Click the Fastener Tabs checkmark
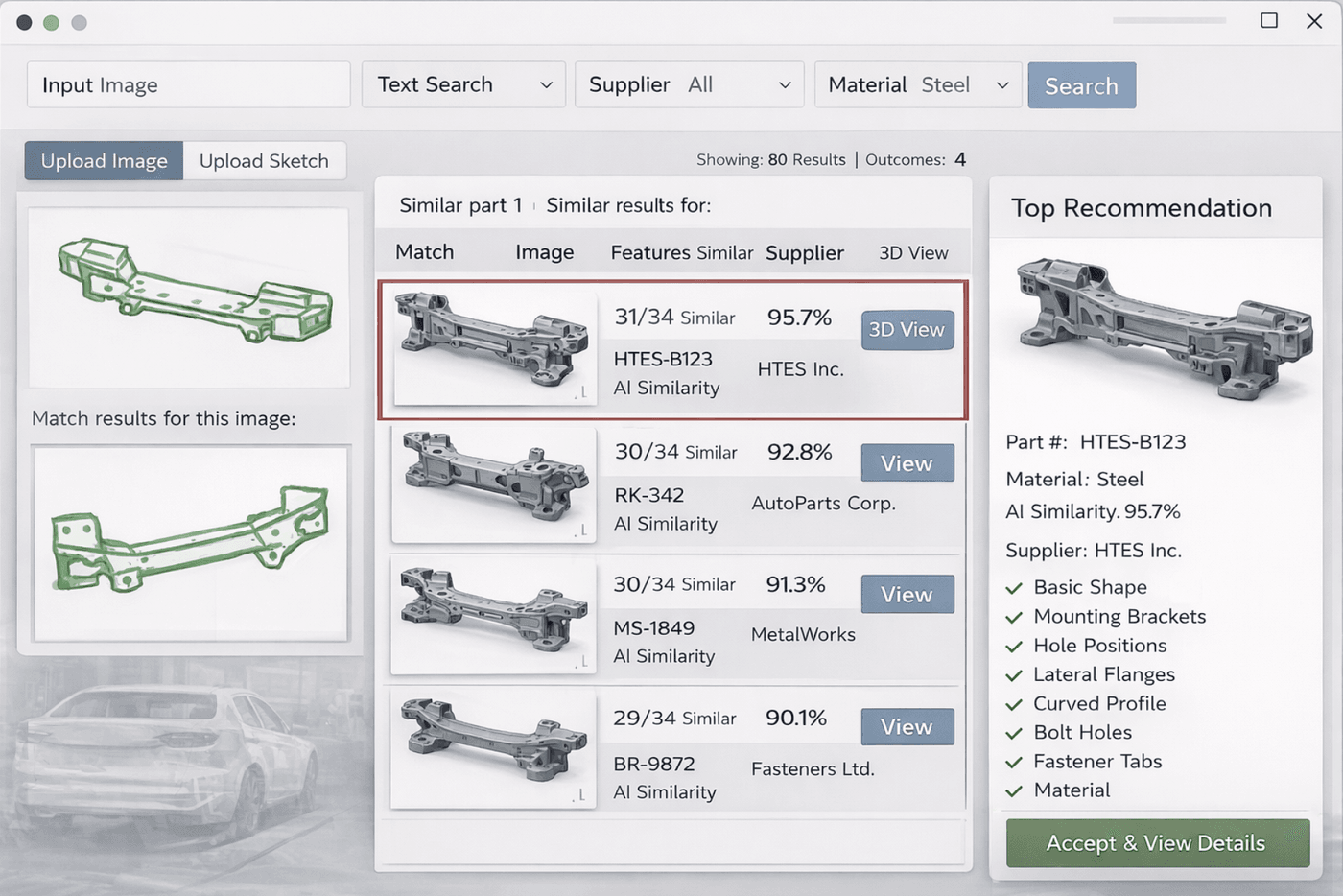Viewport: 1343px width, 896px height. [1014, 762]
